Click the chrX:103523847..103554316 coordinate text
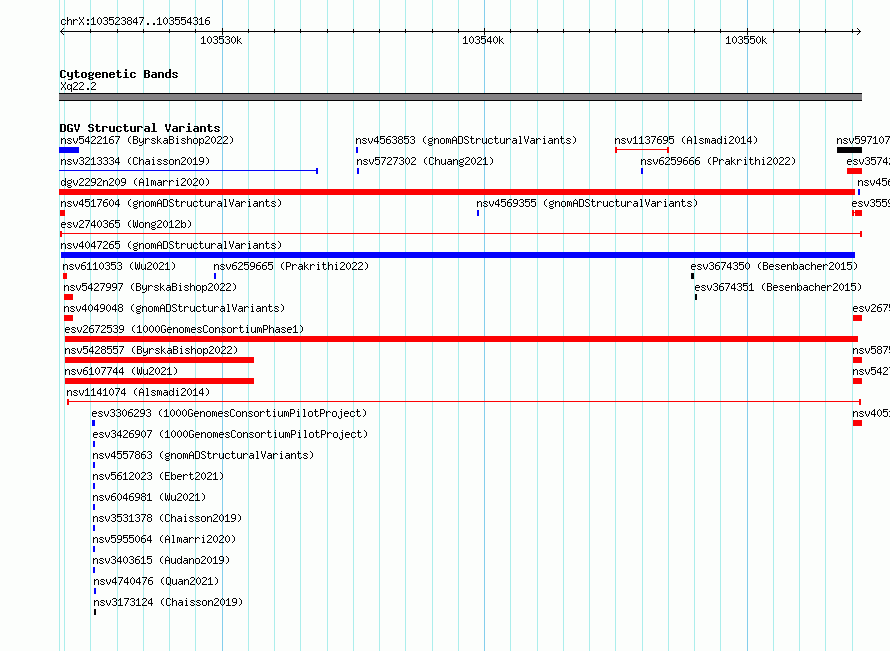This screenshot has width=890, height=651. [135, 21]
